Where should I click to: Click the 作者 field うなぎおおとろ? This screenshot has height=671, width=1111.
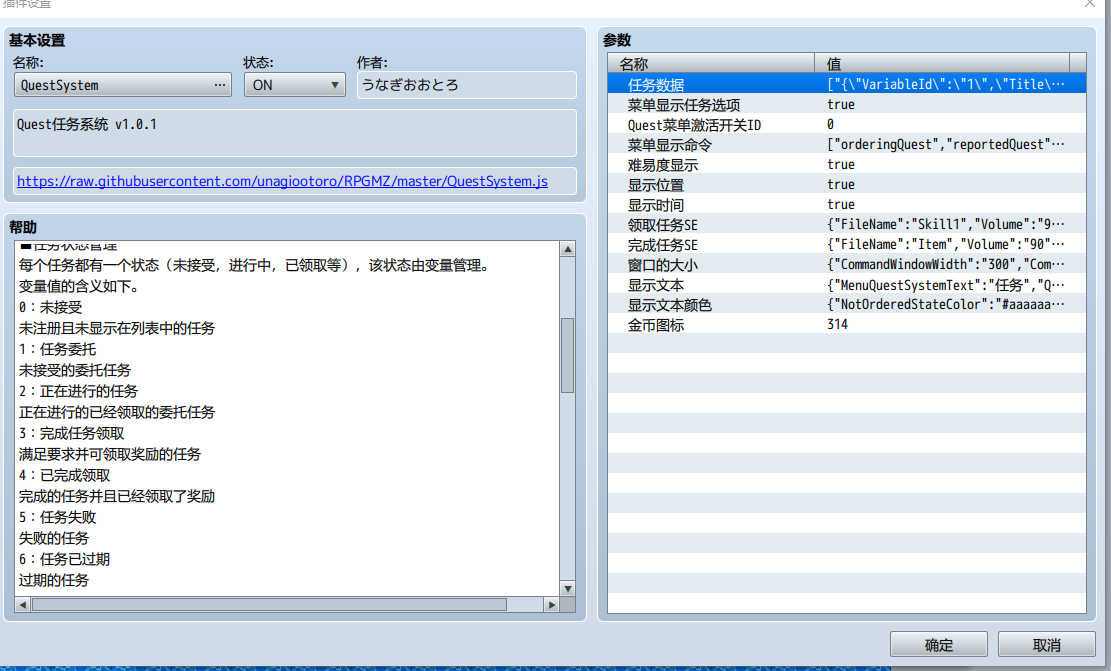[466, 85]
